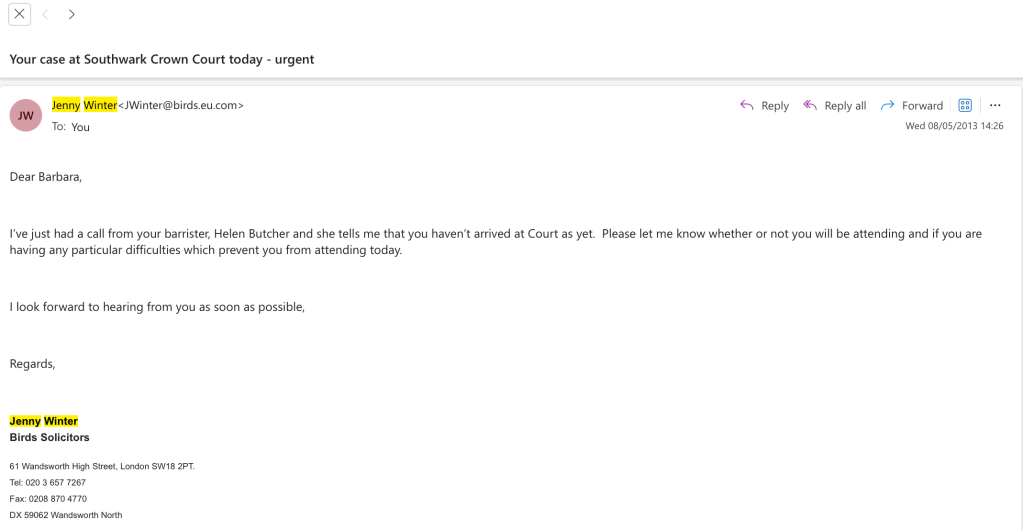Viewport: 1023px width, 530px height.
Task: Click the received date Wed 08/05/2013 14:26
Action: (954, 126)
